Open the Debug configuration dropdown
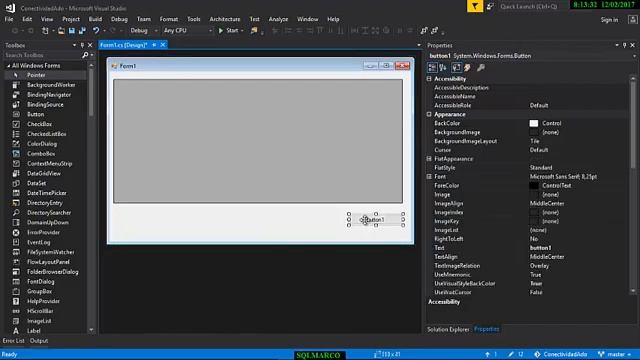640x360 pixels. 156,31
